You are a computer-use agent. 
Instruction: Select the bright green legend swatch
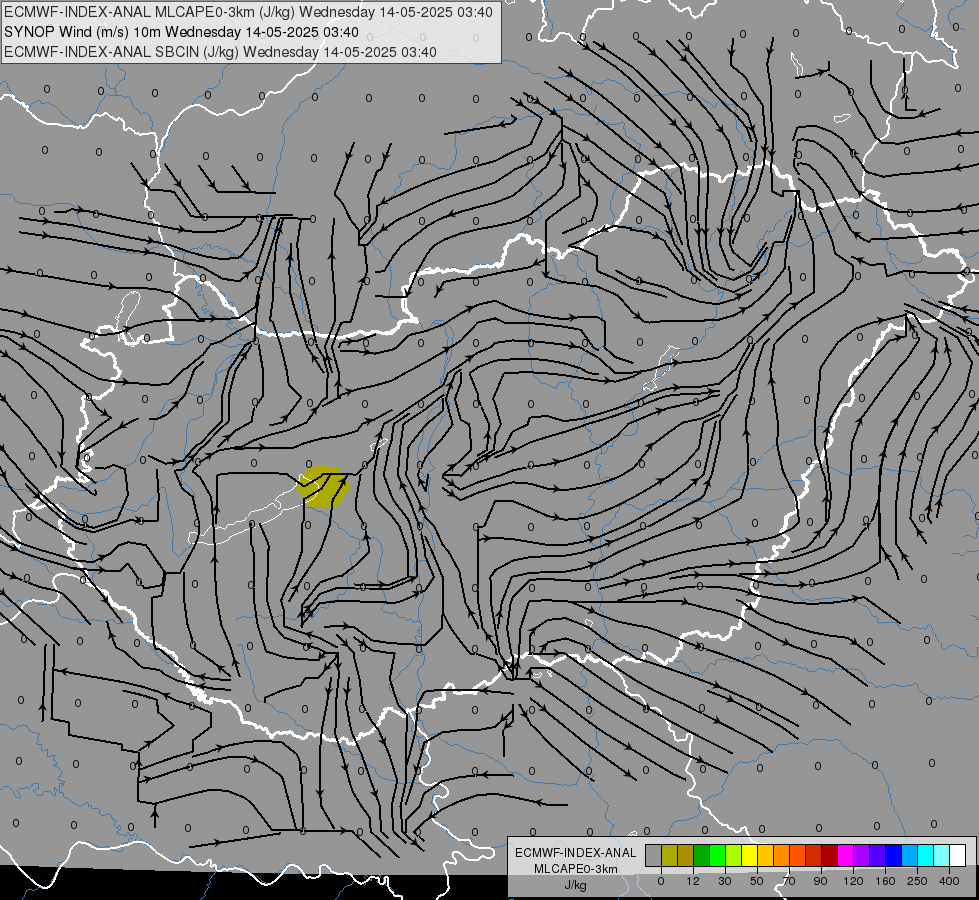pos(717,855)
